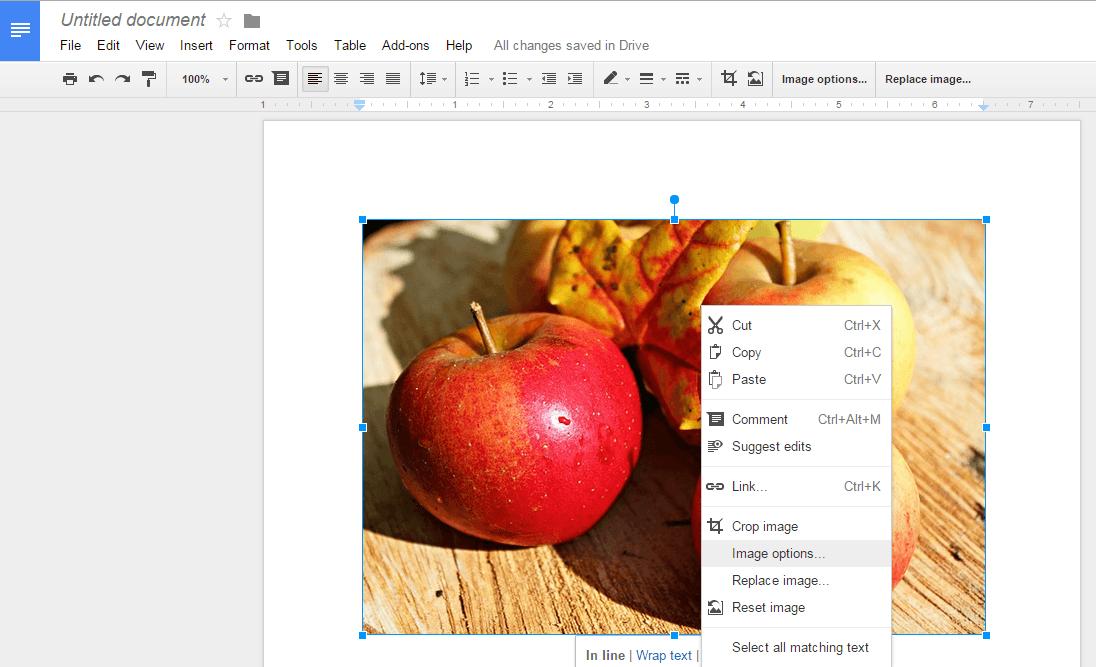Insert a link using the link icon
This screenshot has width=1096, height=667.
click(253, 78)
